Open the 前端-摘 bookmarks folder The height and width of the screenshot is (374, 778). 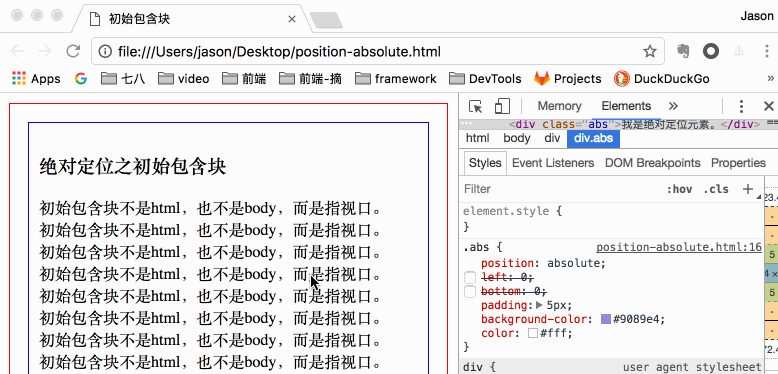[x=311, y=78]
